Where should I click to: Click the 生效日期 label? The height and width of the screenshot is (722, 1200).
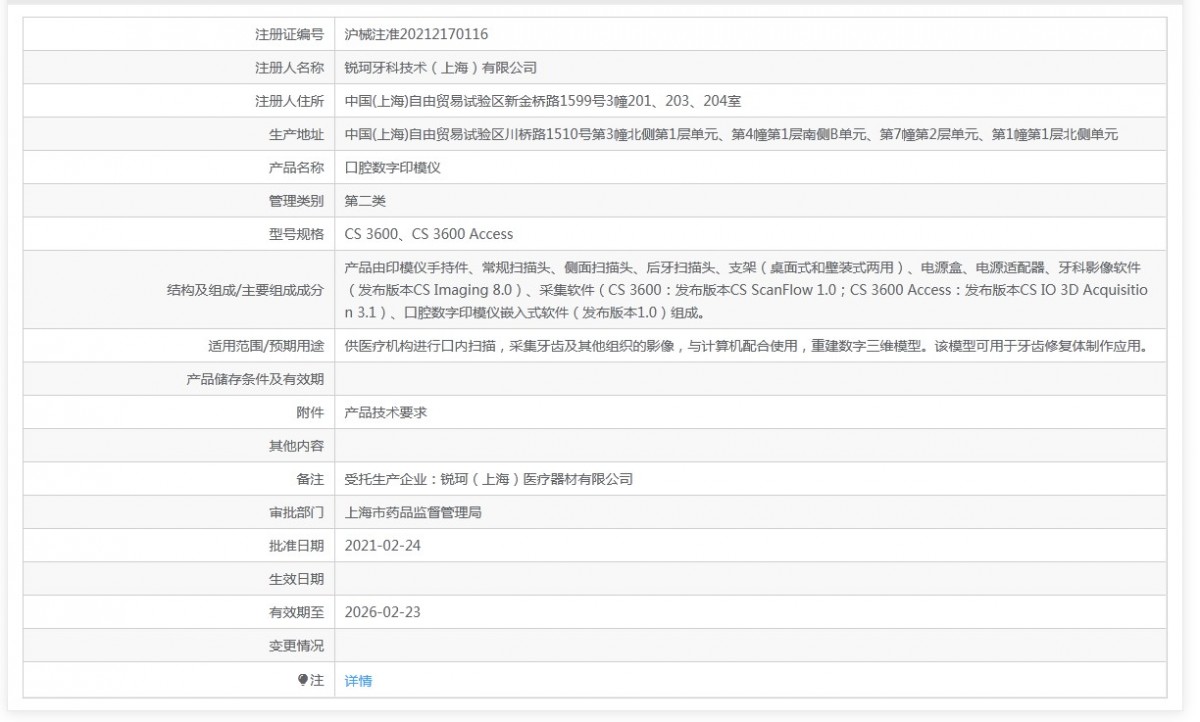point(296,579)
